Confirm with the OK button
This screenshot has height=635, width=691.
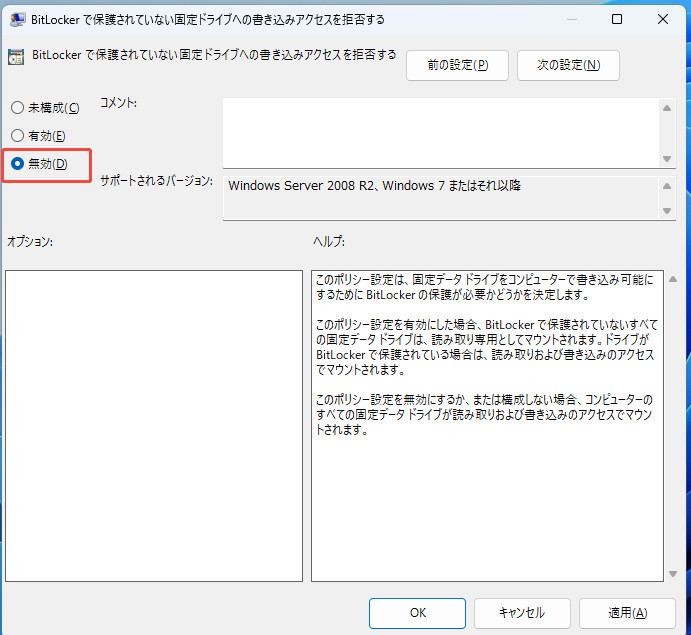[x=417, y=613]
